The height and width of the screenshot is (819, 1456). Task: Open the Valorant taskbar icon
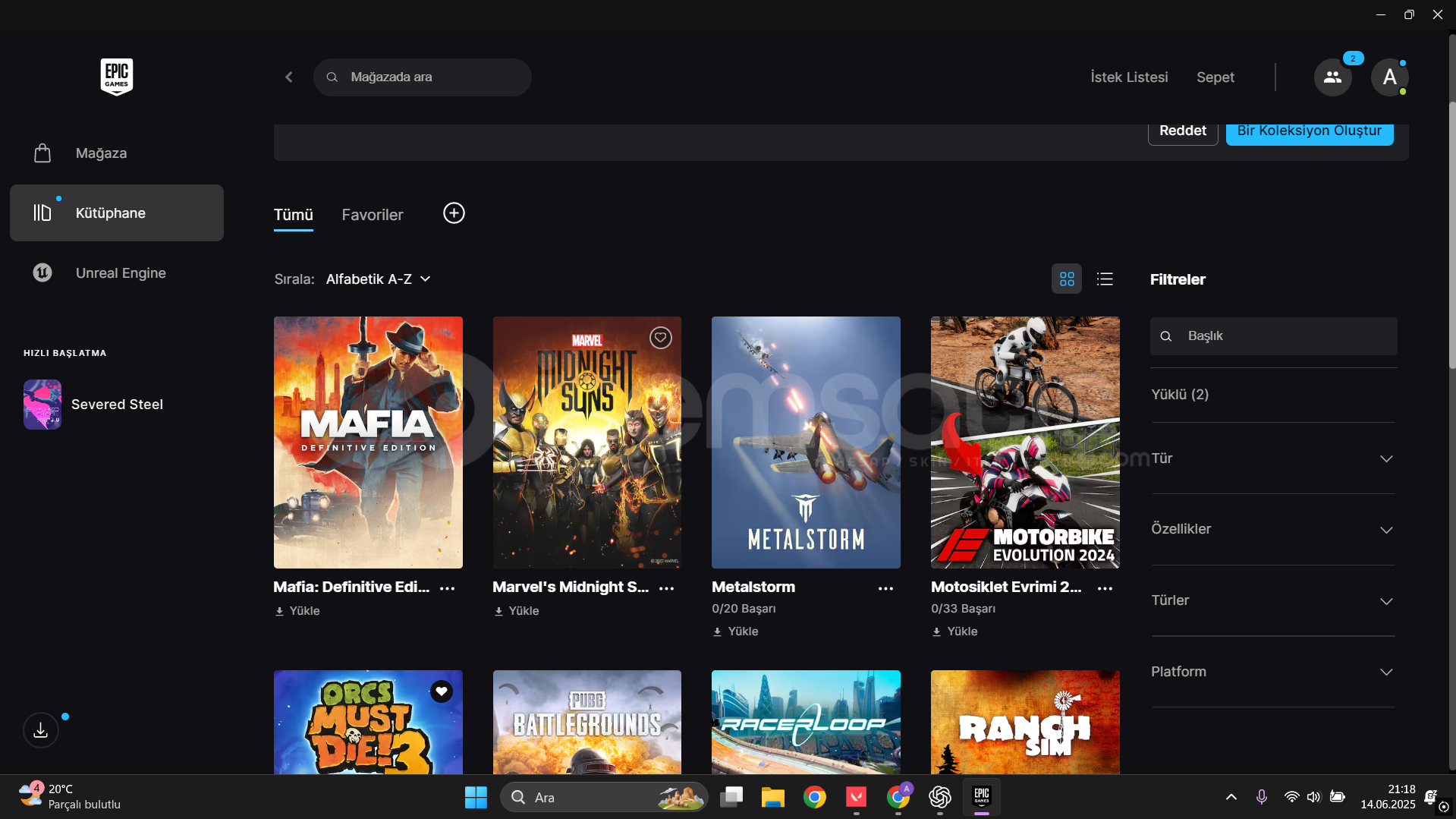(x=857, y=797)
